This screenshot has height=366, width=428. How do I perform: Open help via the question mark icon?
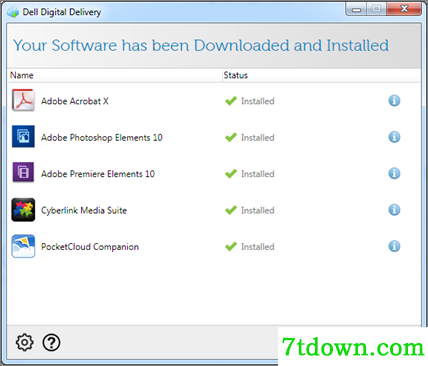[x=51, y=342]
